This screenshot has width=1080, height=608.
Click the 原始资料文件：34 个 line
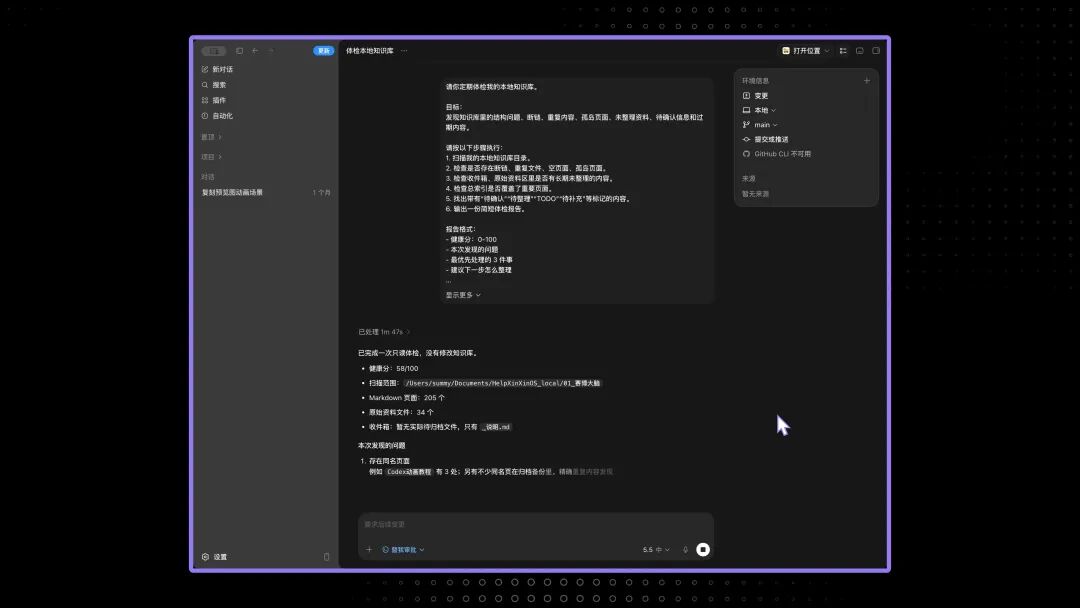[401, 412]
